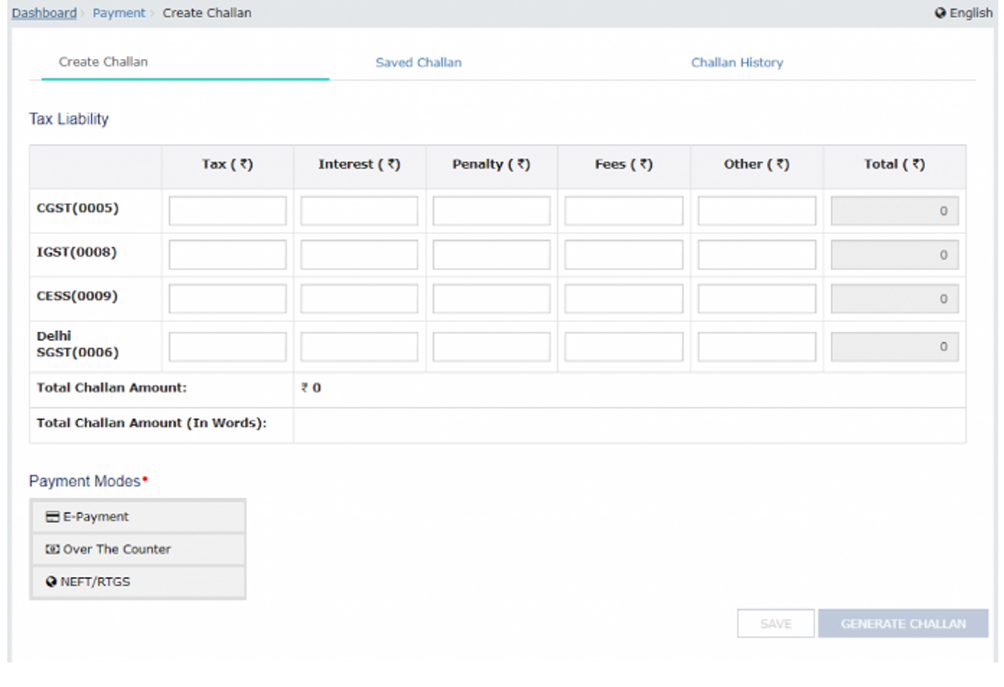1004x687 pixels.
Task: Select the CESS Penalty input field
Action: tap(491, 299)
